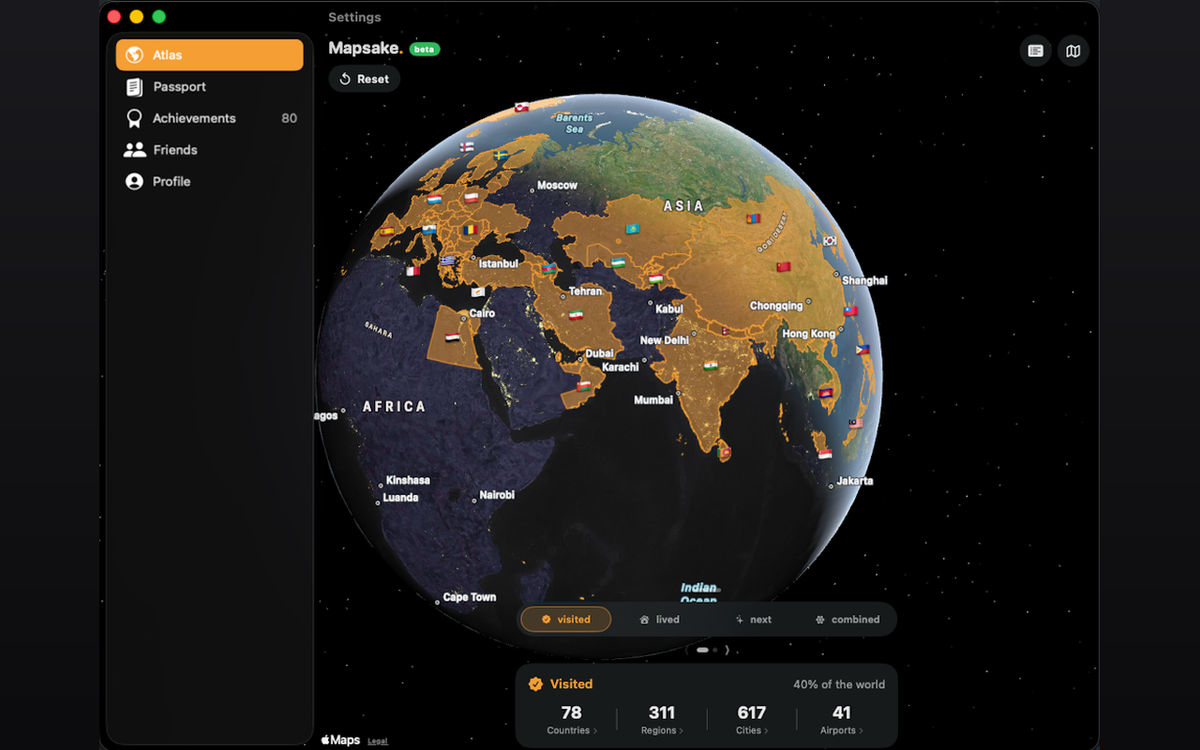Switch to list view icon at top right
Image resolution: width=1200 pixels, height=750 pixels.
click(1035, 51)
